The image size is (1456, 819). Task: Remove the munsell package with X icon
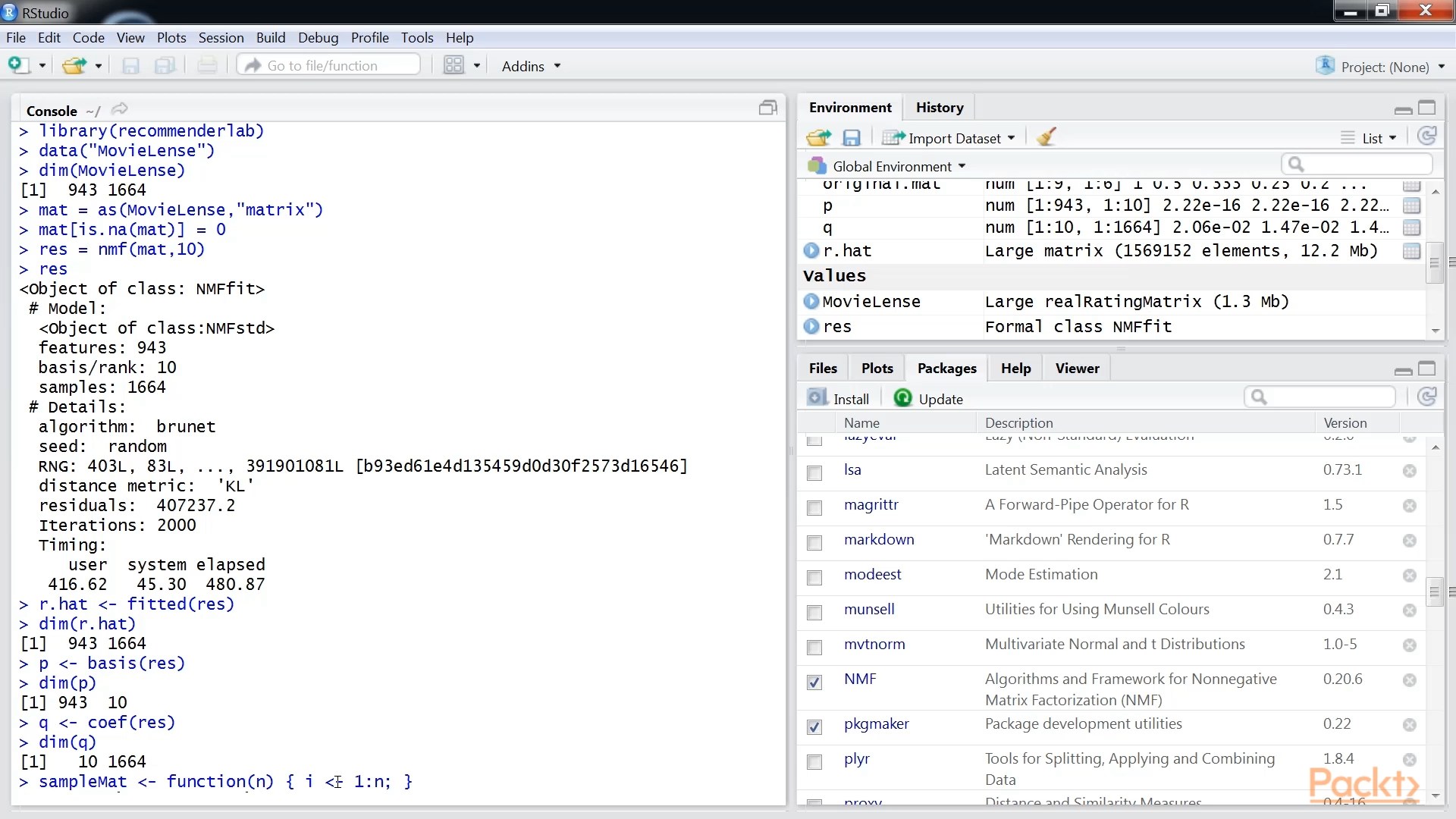pyautogui.click(x=1410, y=610)
